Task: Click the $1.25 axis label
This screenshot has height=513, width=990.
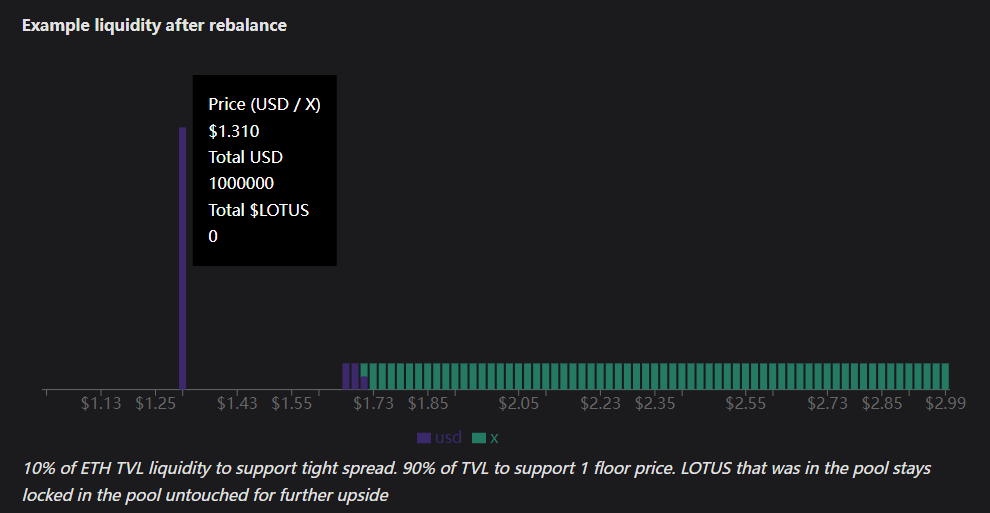Action: tap(155, 404)
